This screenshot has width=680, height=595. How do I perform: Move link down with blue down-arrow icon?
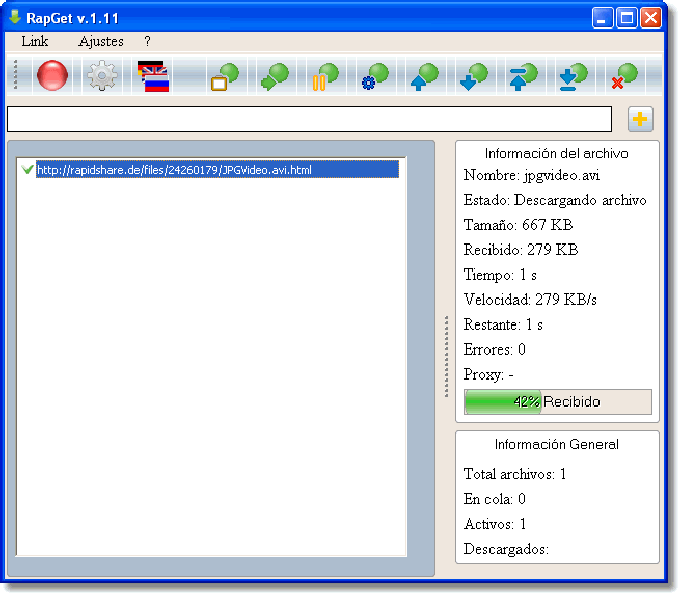(x=474, y=76)
